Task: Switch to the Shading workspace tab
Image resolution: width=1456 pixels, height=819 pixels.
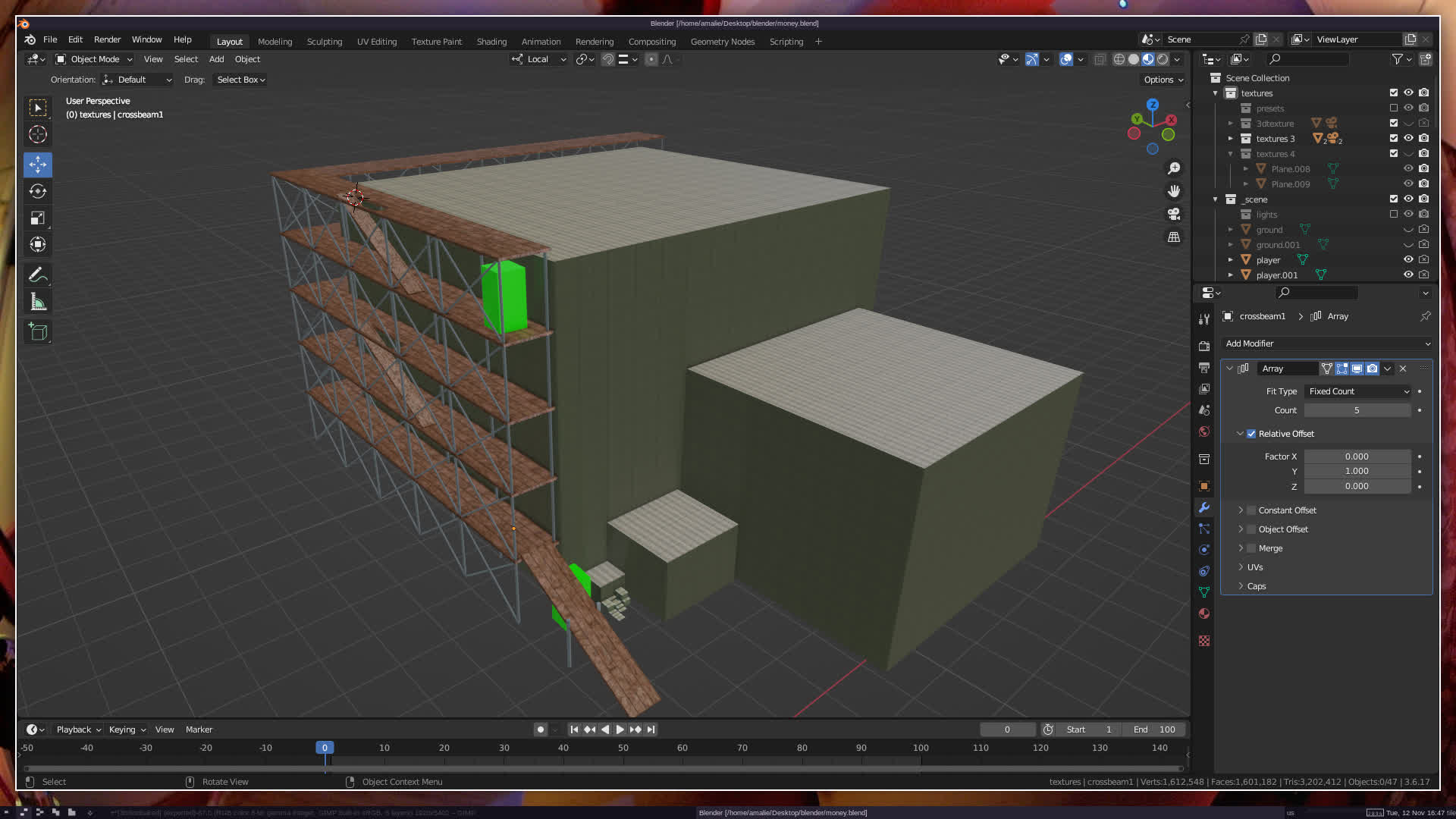Action: (491, 42)
